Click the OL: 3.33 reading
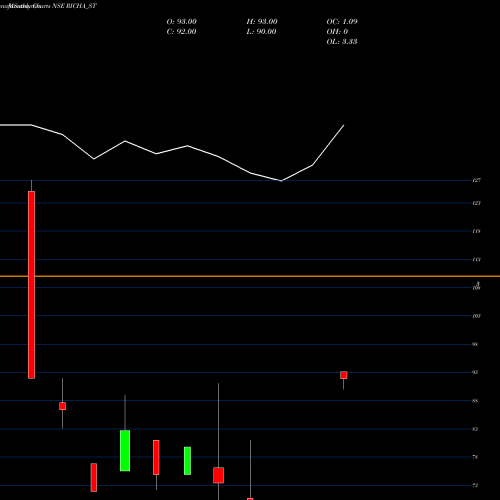This screenshot has height=500, width=500. click(x=342, y=42)
